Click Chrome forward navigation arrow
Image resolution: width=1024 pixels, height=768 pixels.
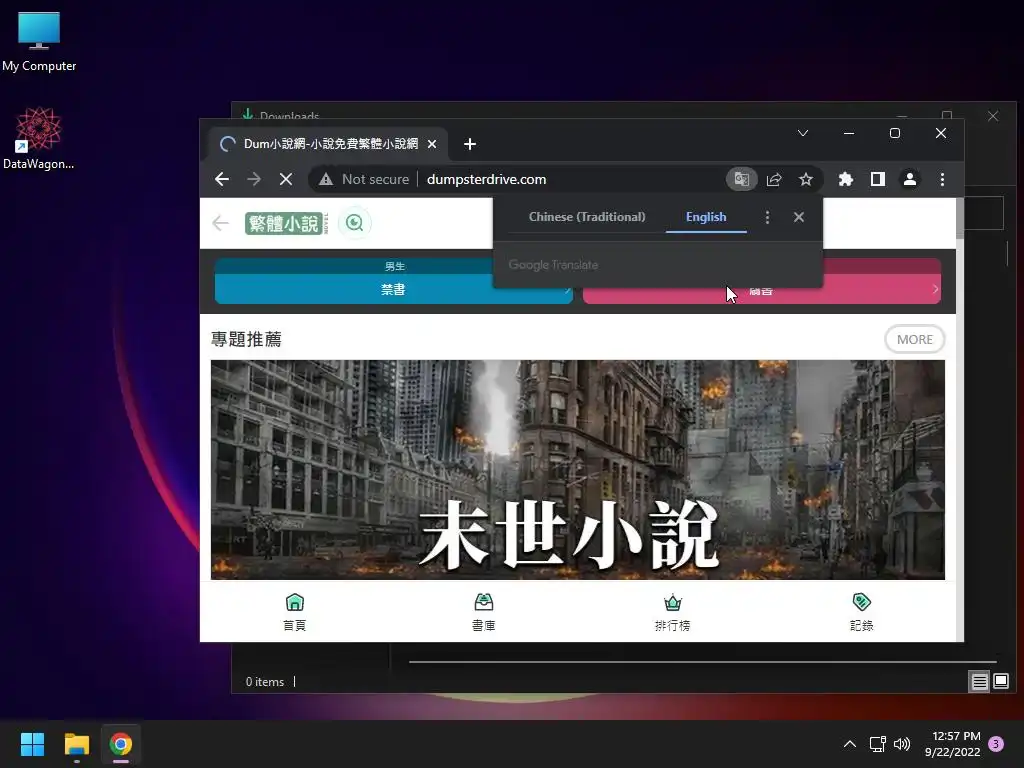click(x=254, y=179)
